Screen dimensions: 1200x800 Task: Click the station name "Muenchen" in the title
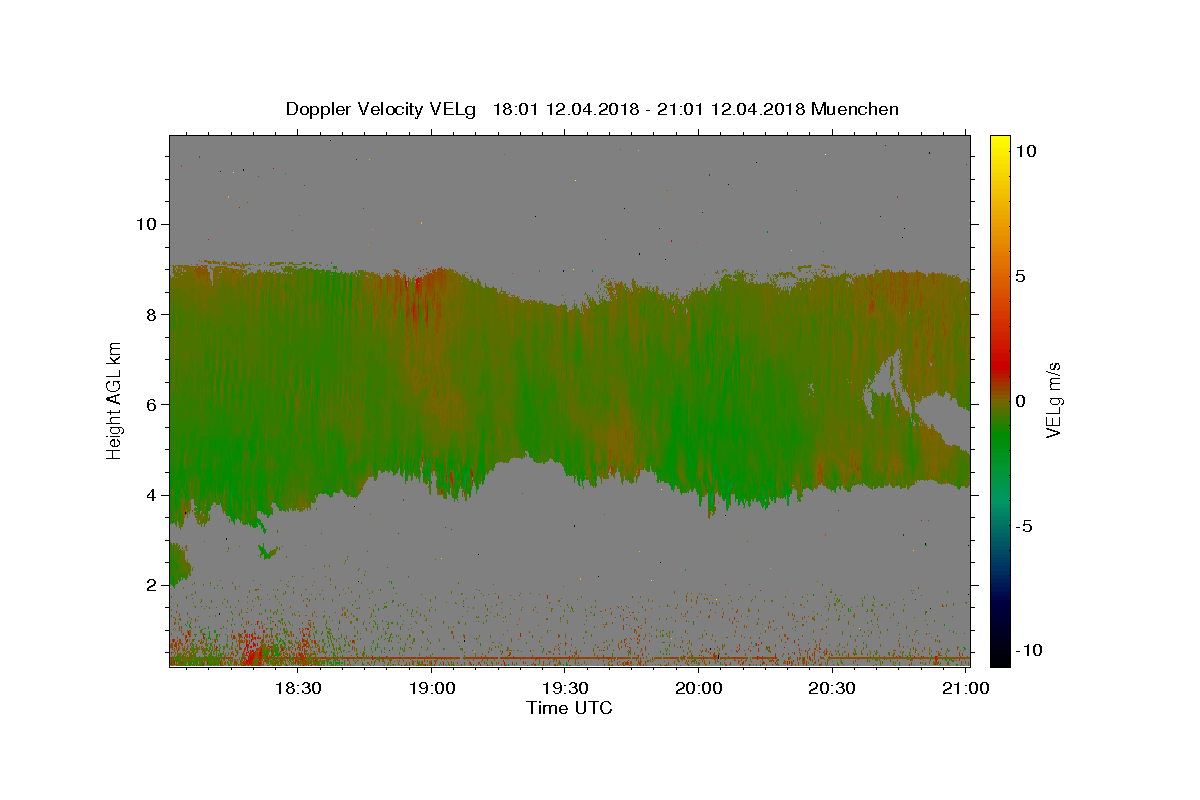point(855,109)
